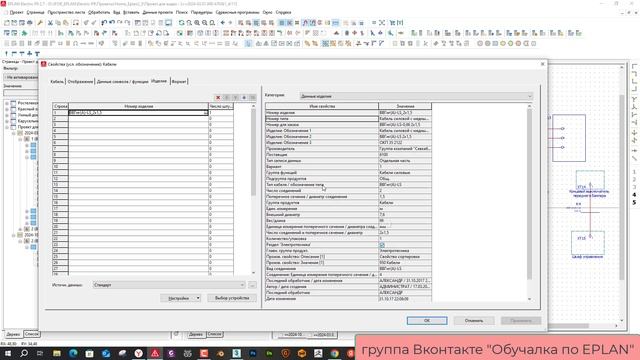Open Windows Start menu
The height and width of the screenshot is (360, 640).
point(7,353)
